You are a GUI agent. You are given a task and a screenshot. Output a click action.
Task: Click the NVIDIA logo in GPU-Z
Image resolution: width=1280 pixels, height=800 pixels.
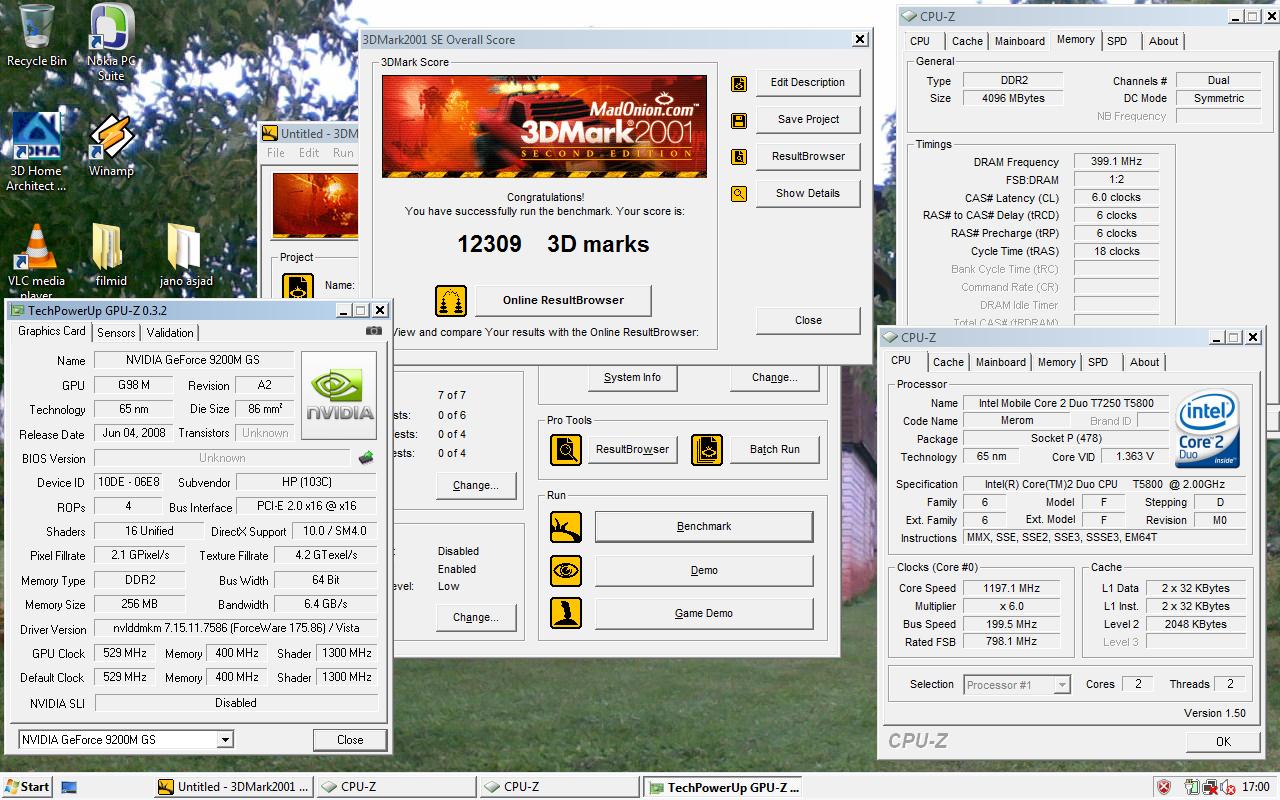pyautogui.click(x=339, y=396)
